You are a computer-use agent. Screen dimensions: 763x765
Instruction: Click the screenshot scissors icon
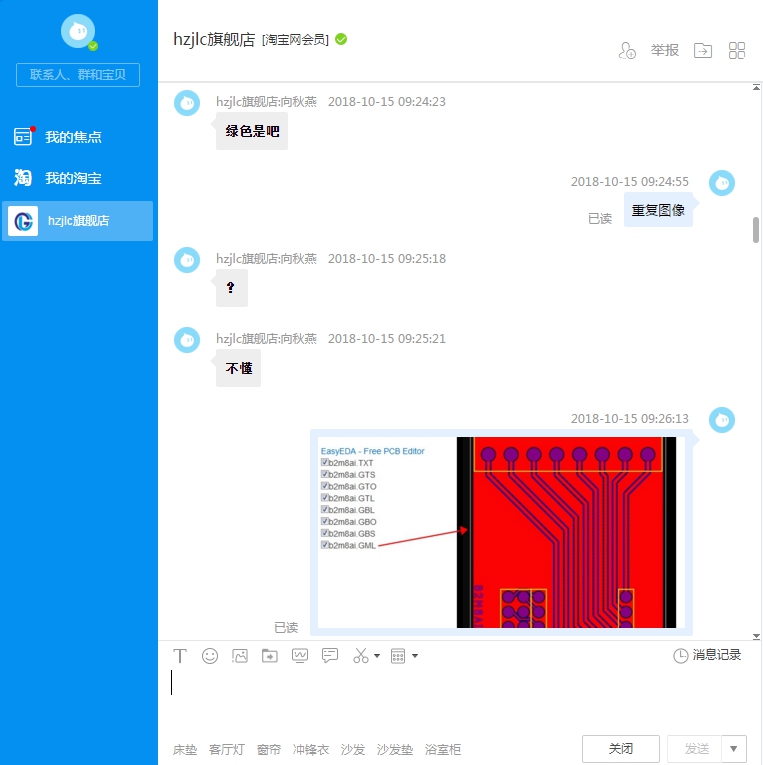click(361, 656)
